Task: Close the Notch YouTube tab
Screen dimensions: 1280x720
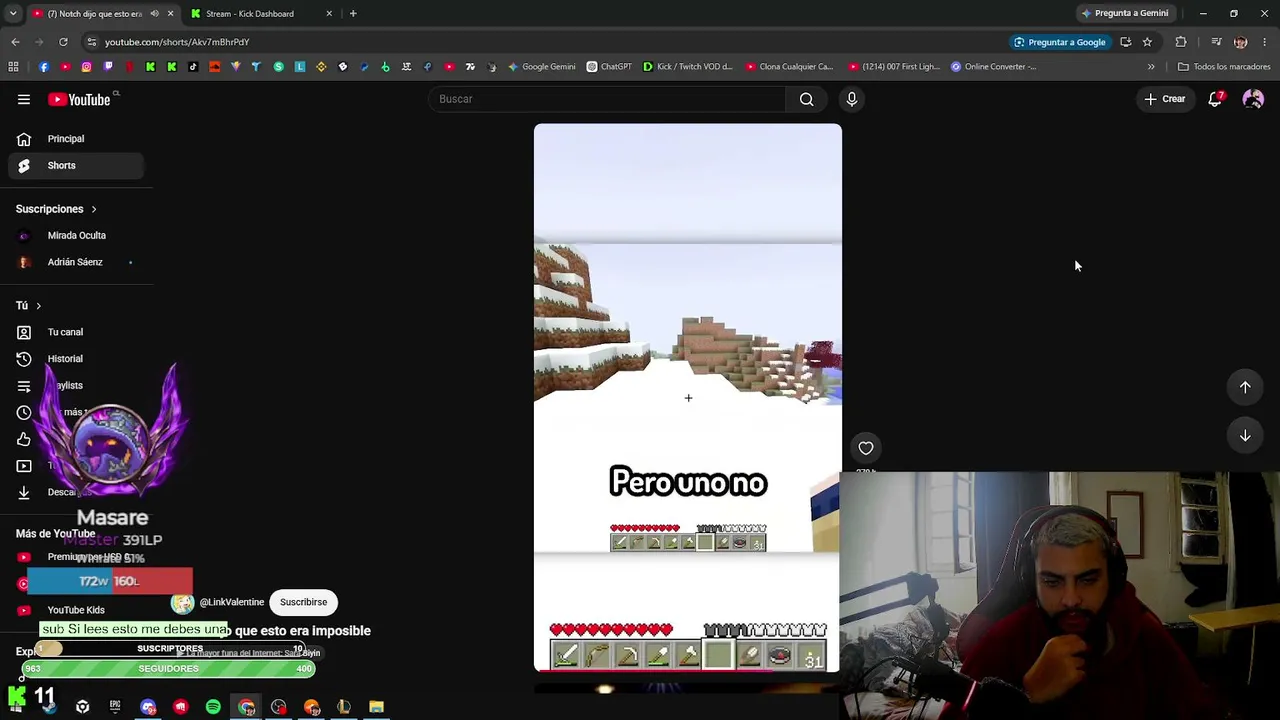Action: [x=170, y=14]
